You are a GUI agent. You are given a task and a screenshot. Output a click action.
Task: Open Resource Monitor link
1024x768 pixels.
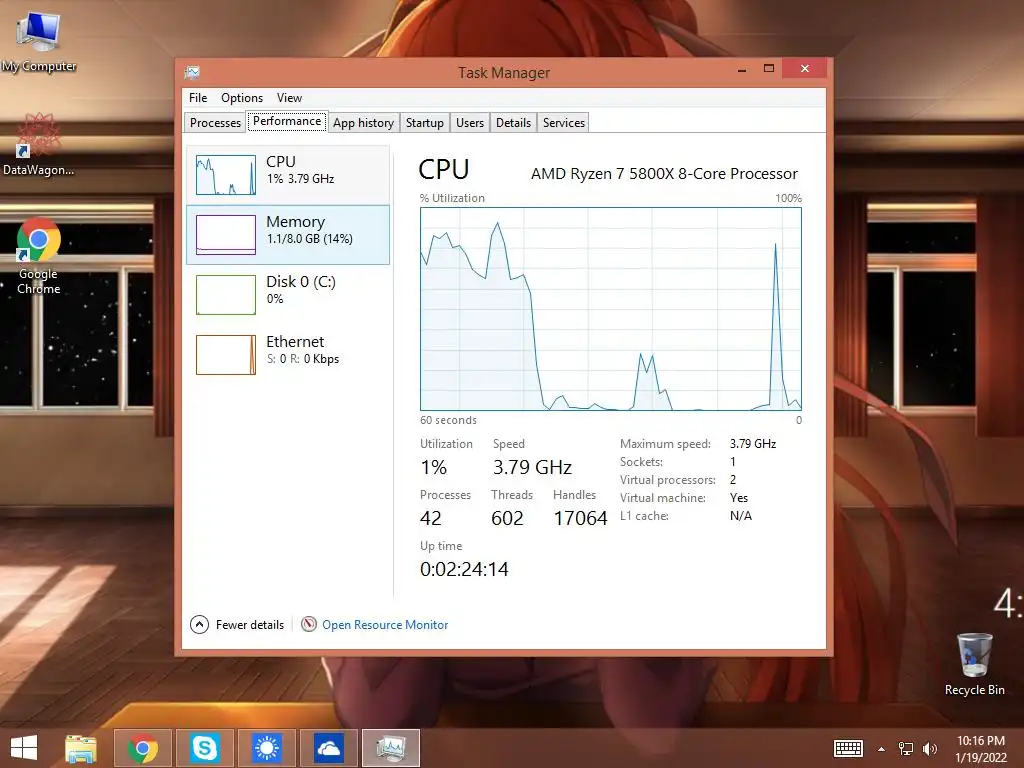[x=385, y=625]
